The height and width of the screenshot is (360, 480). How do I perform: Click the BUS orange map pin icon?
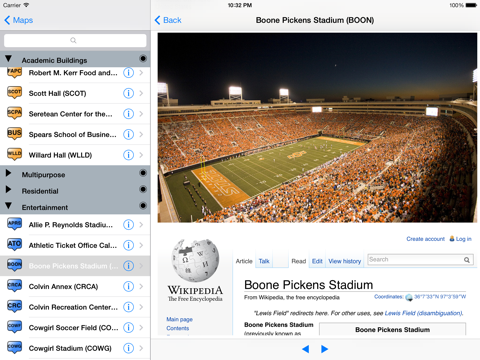pos(14,134)
